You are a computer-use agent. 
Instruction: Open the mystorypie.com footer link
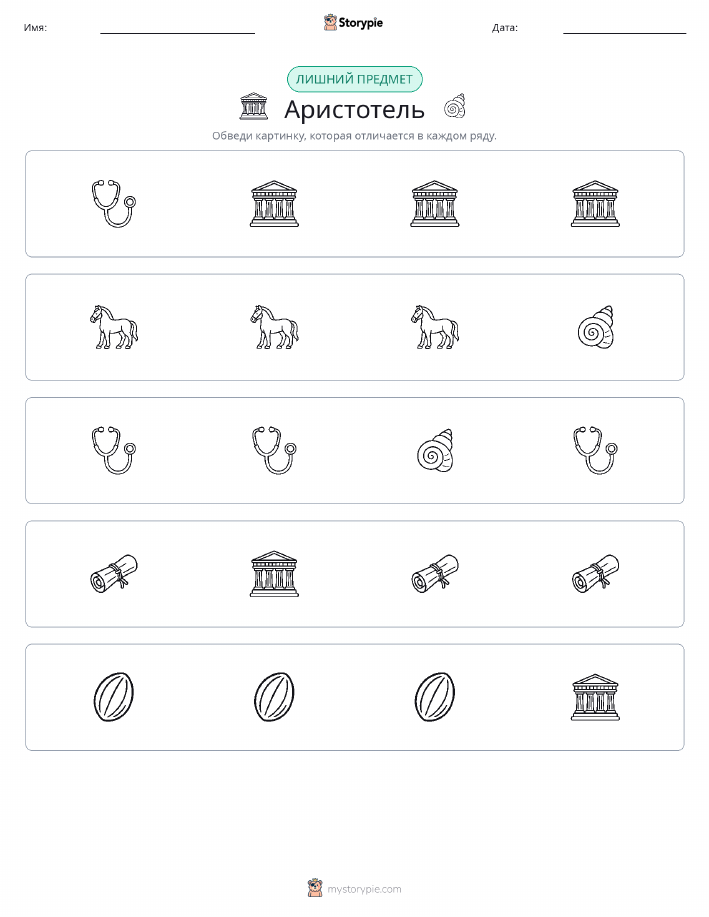pyautogui.click(x=354, y=888)
